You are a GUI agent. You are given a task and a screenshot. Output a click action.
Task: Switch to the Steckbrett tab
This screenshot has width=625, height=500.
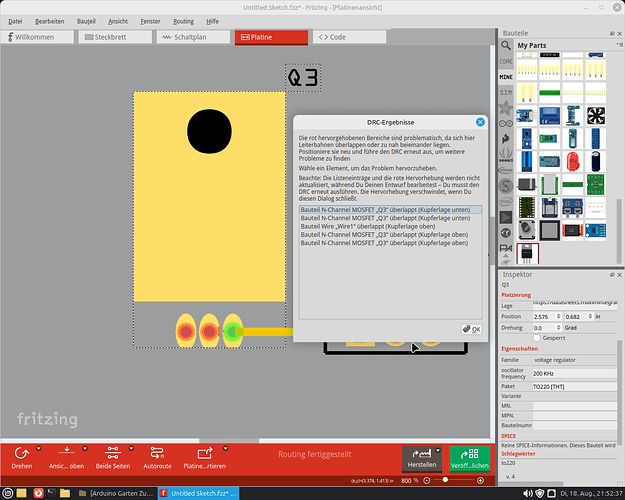click(x=115, y=37)
